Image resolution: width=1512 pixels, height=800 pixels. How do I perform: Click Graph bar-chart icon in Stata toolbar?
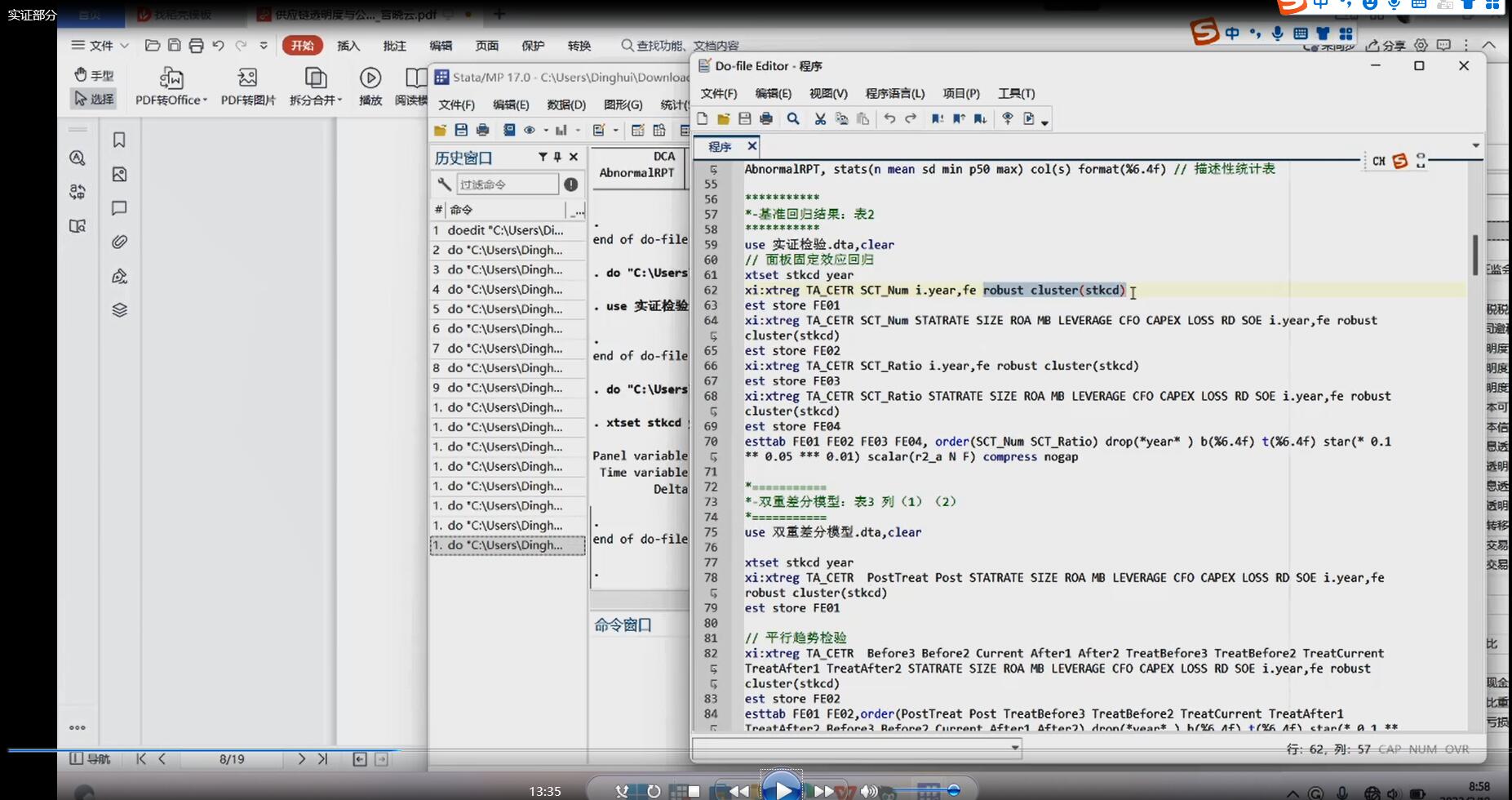(561, 130)
